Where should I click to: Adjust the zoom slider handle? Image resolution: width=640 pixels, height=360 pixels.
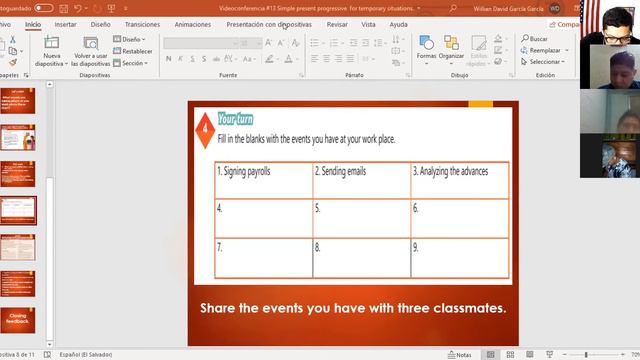click(586, 355)
